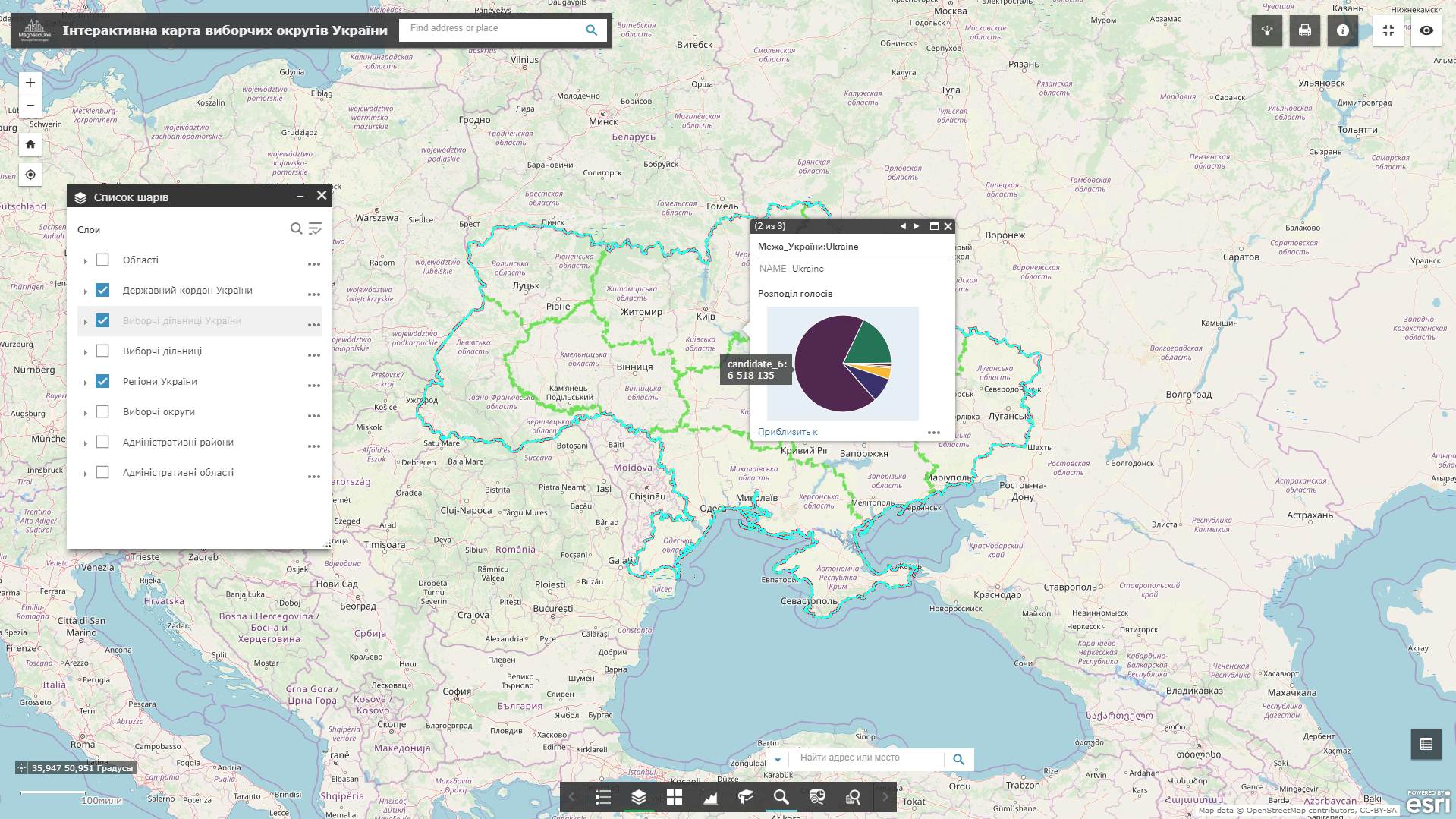This screenshot has height=819, width=1456.
Task: Expand the 'Виборчі дільниці' tree item
Action: coord(85,351)
